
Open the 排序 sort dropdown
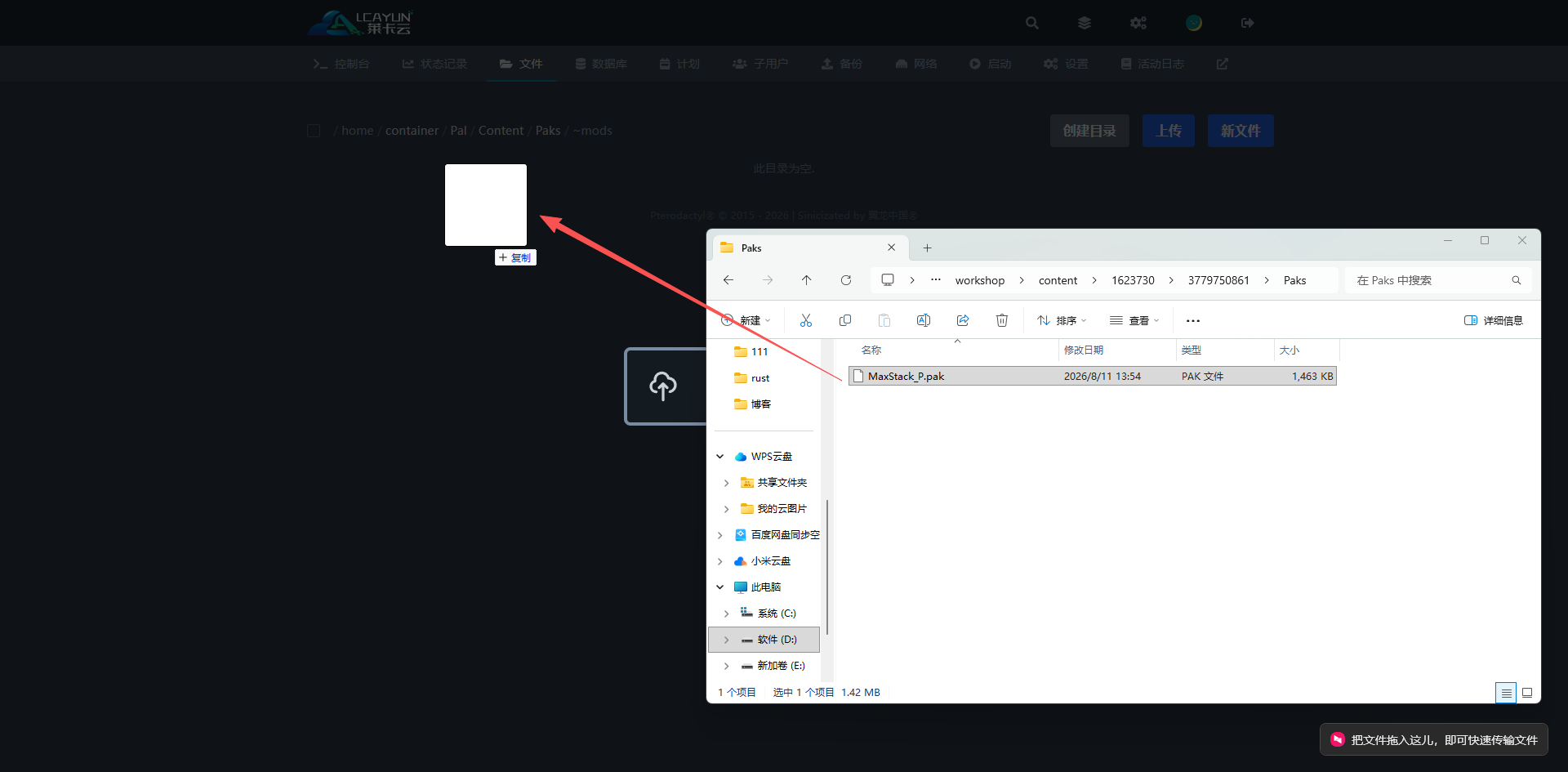pos(1062,320)
